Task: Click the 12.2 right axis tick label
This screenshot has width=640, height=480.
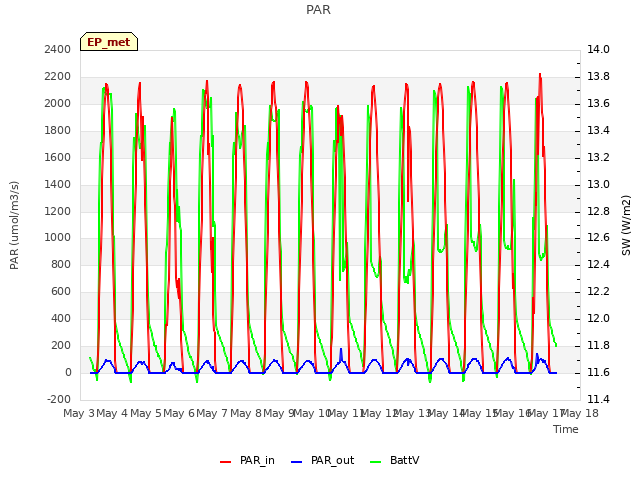Action: coord(598,291)
